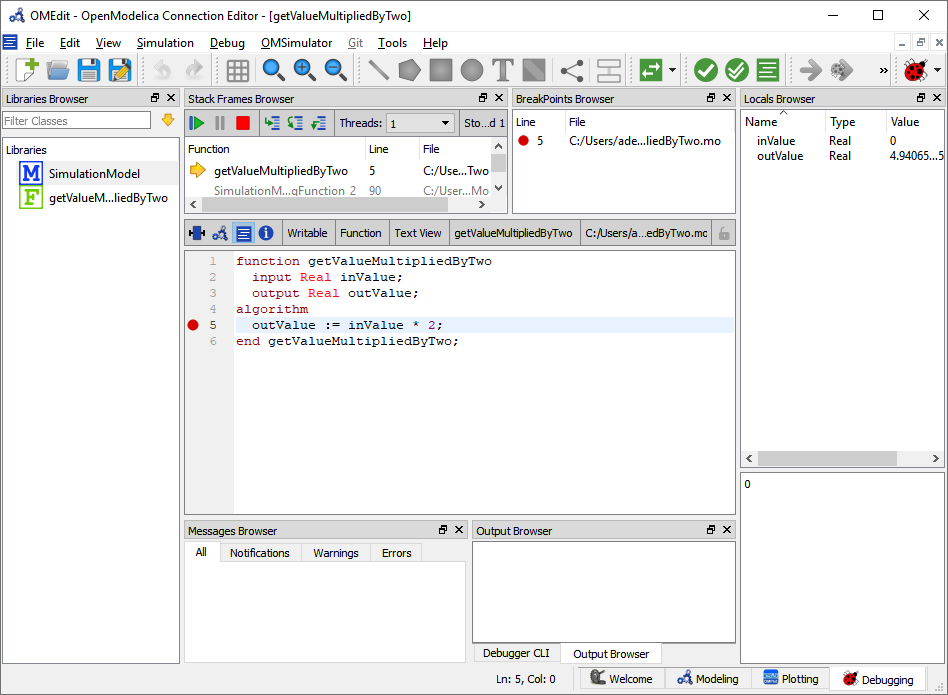Viewport: 948px width, 695px height.
Task: Resume program execution in Stack Frames Browser
Action: point(196,122)
